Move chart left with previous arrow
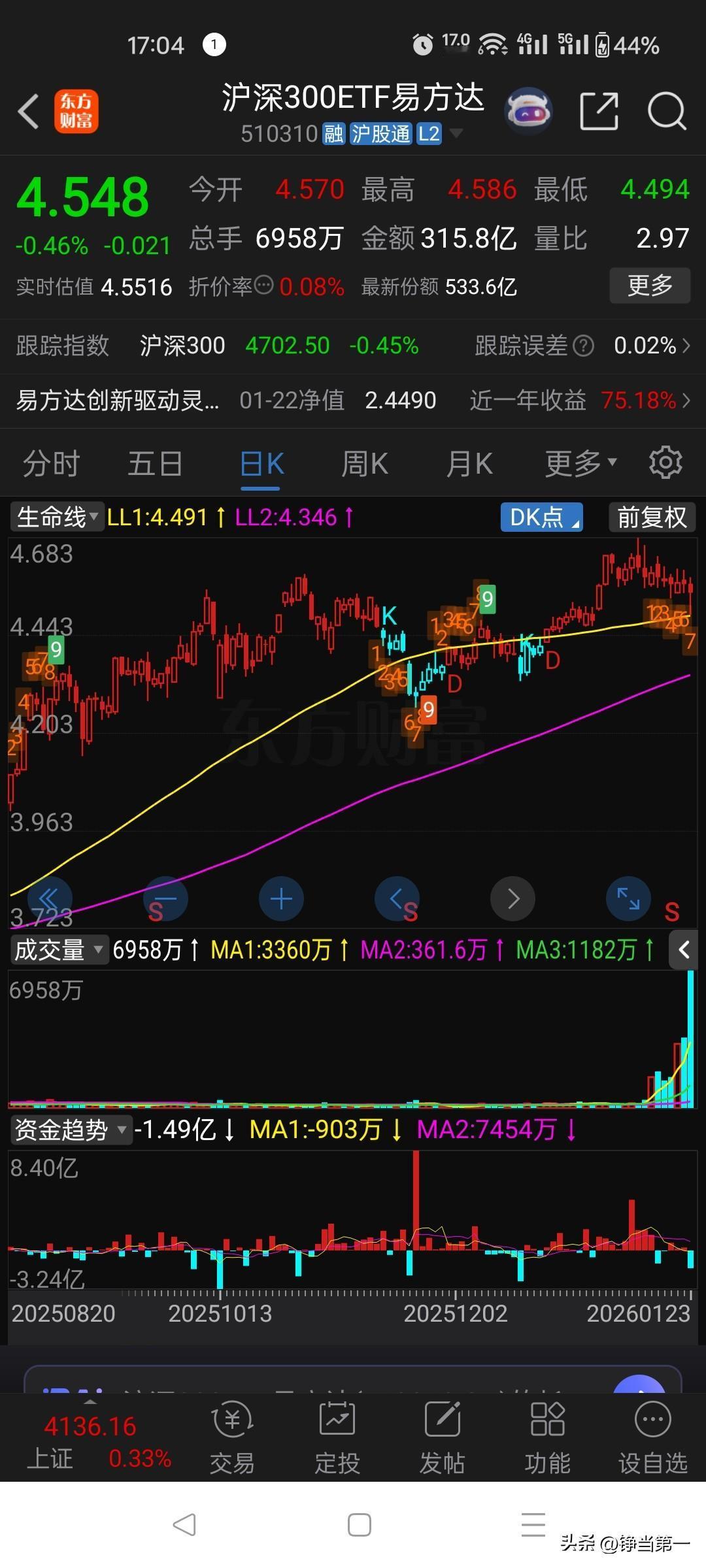This screenshot has width=706, height=1568. (x=397, y=899)
